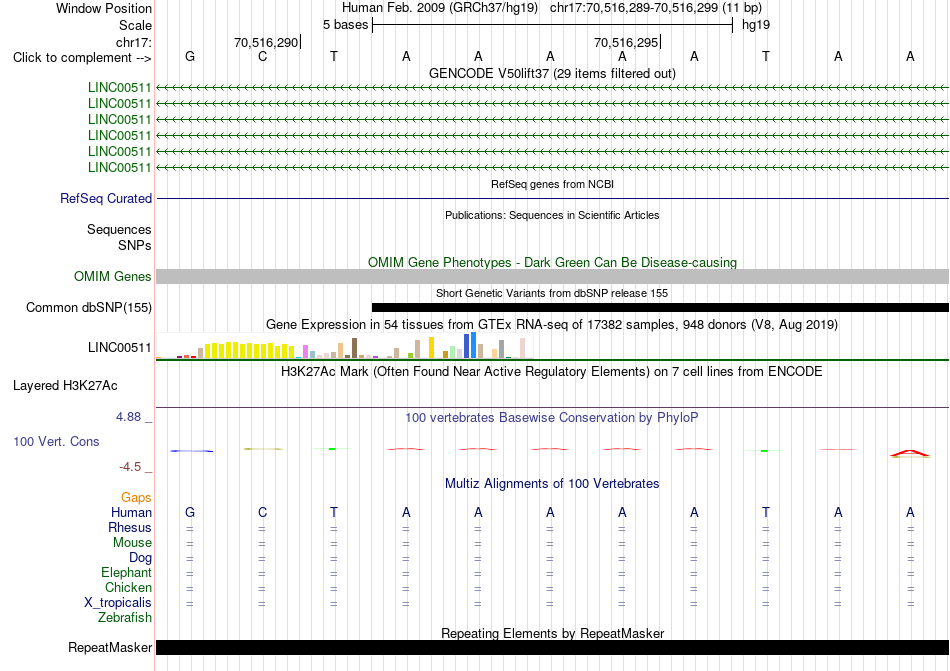The height and width of the screenshot is (671, 950).
Task: Click the Chicken species label
Action: 128,587
